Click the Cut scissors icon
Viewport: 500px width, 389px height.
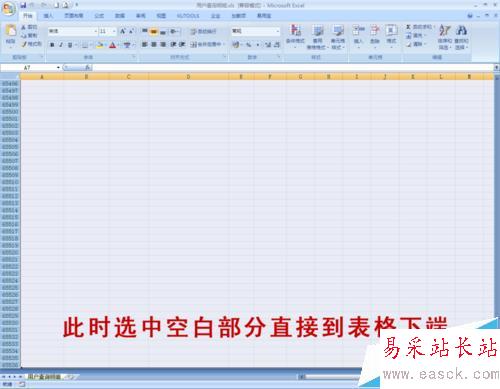click(x=24, y=27)
